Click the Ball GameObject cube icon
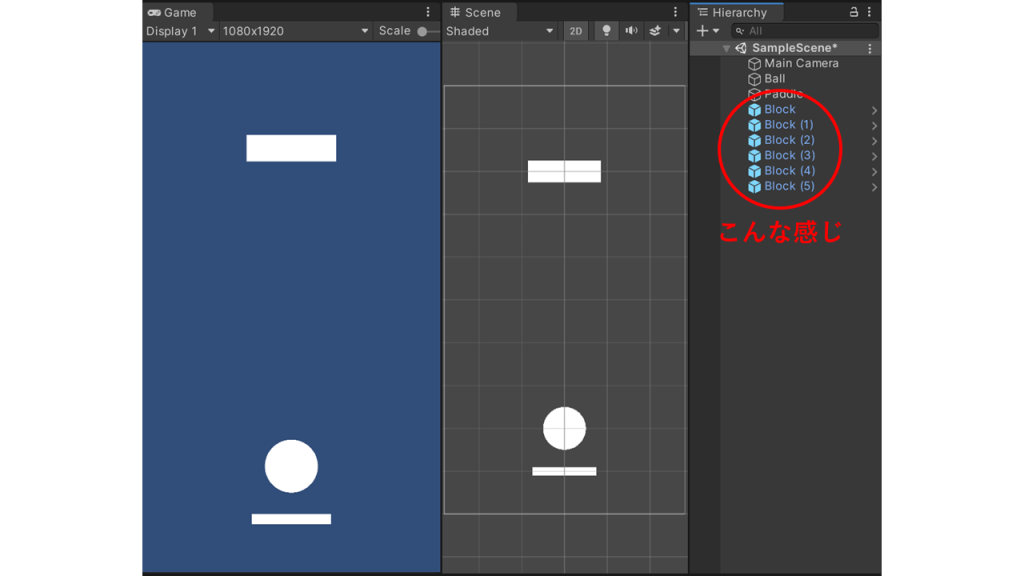The height and width of the screenshot is (576, 1024). (x=754, y=79)
